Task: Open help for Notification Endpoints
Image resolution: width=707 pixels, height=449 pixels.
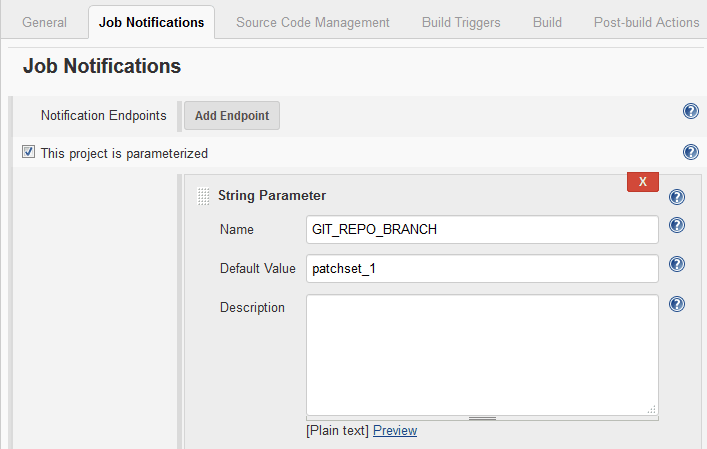Action: (x=690, y=111)
